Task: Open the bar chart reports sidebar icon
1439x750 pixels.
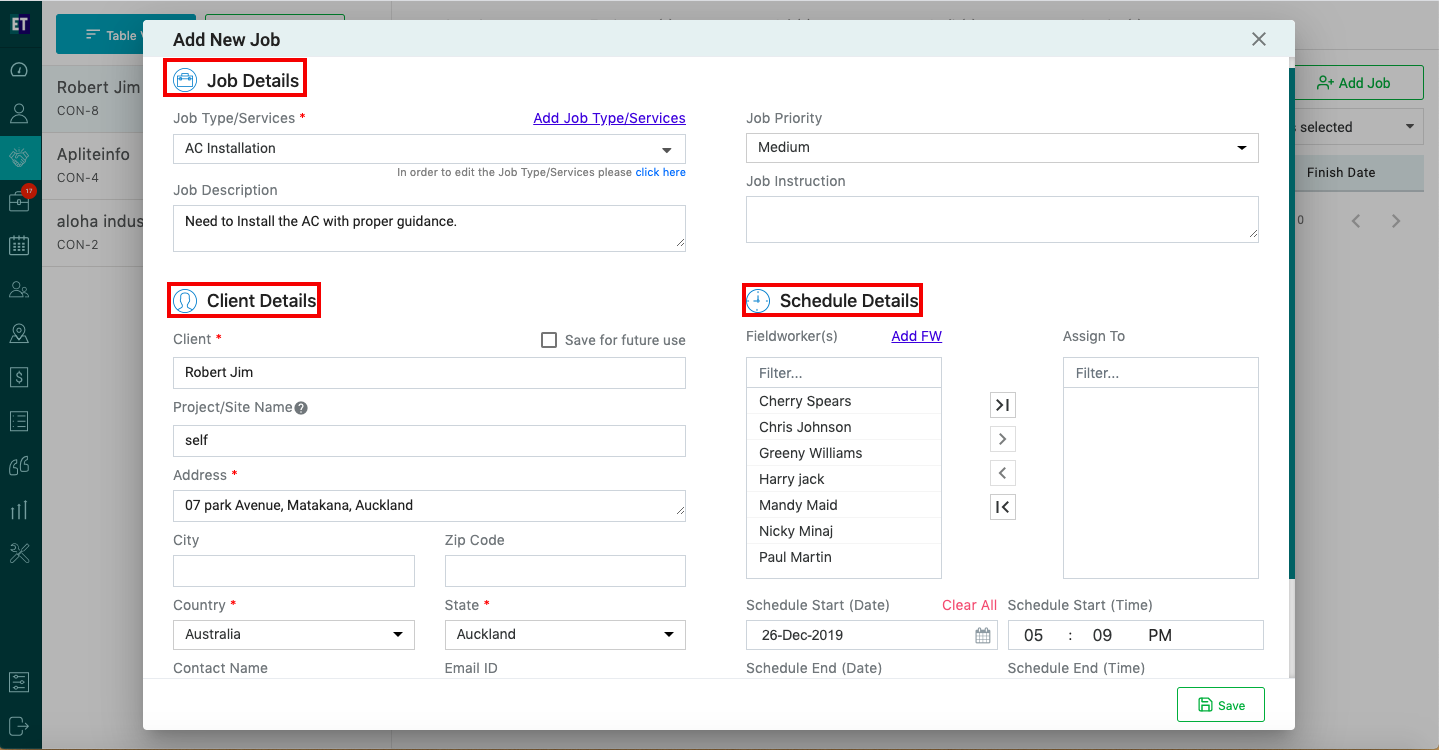Action: click(19, 509)
